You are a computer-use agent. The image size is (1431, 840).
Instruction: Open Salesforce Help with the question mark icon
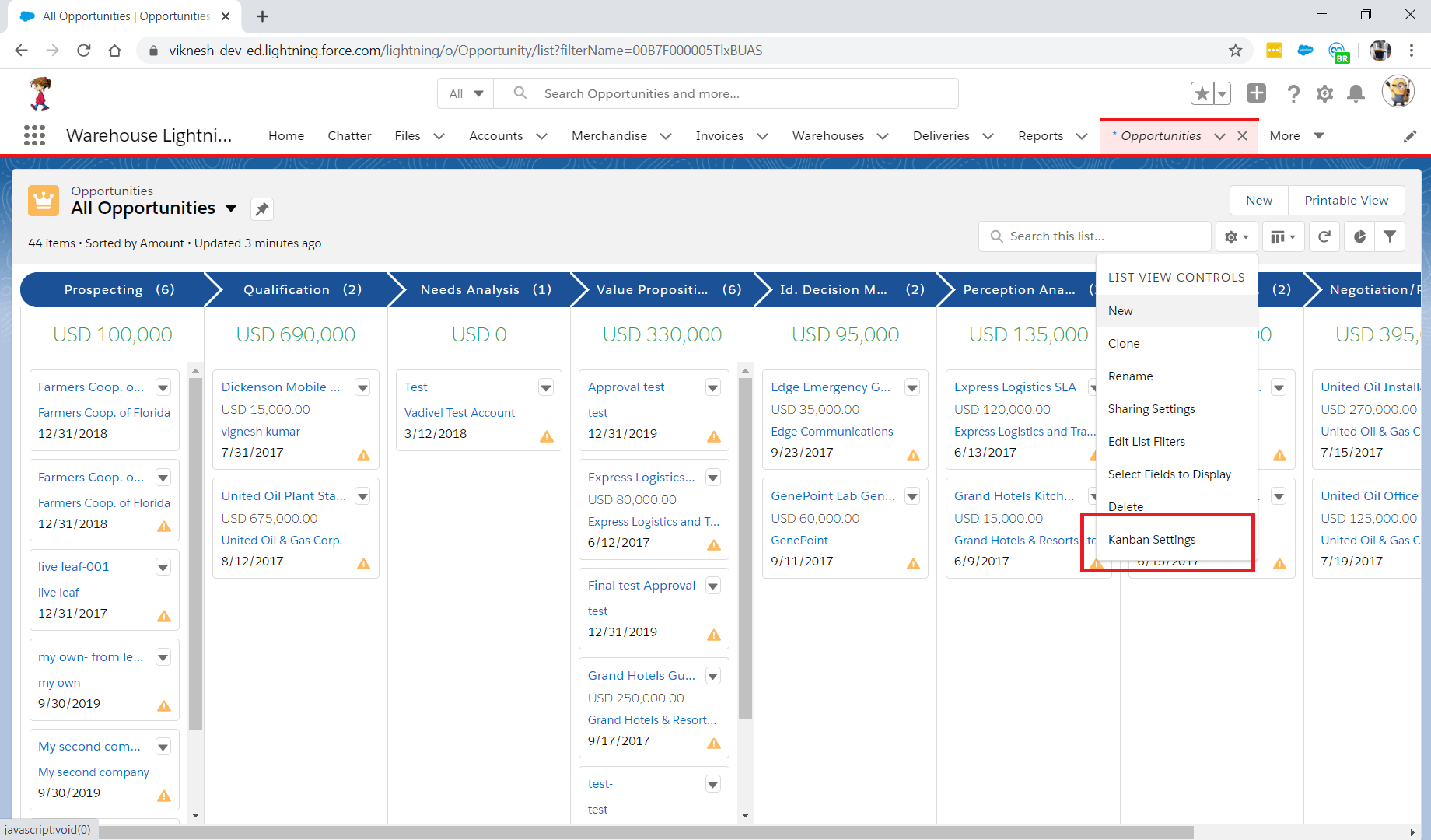pos(1293,93)
